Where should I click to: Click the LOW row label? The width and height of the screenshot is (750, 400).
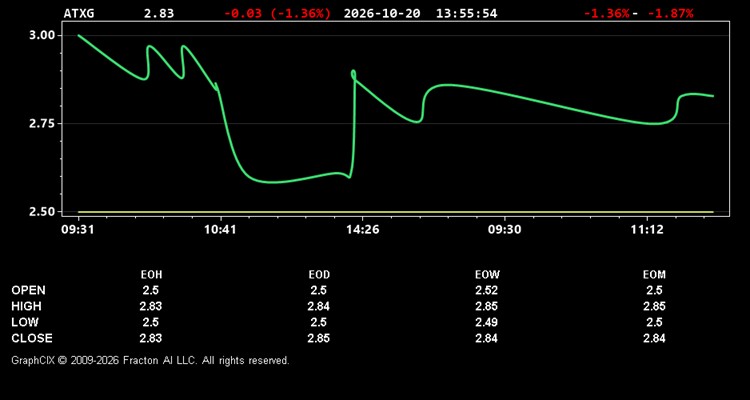25,322
